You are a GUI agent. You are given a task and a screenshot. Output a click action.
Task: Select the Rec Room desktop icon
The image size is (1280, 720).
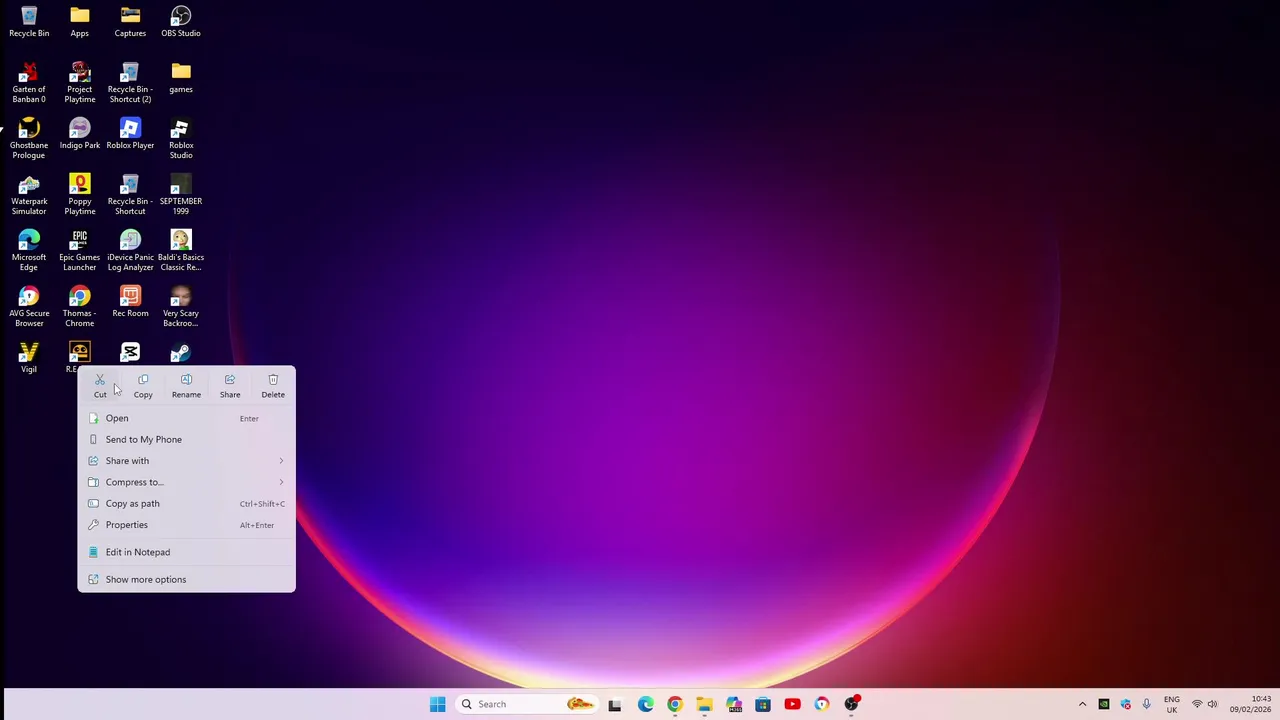click(130, 302)
